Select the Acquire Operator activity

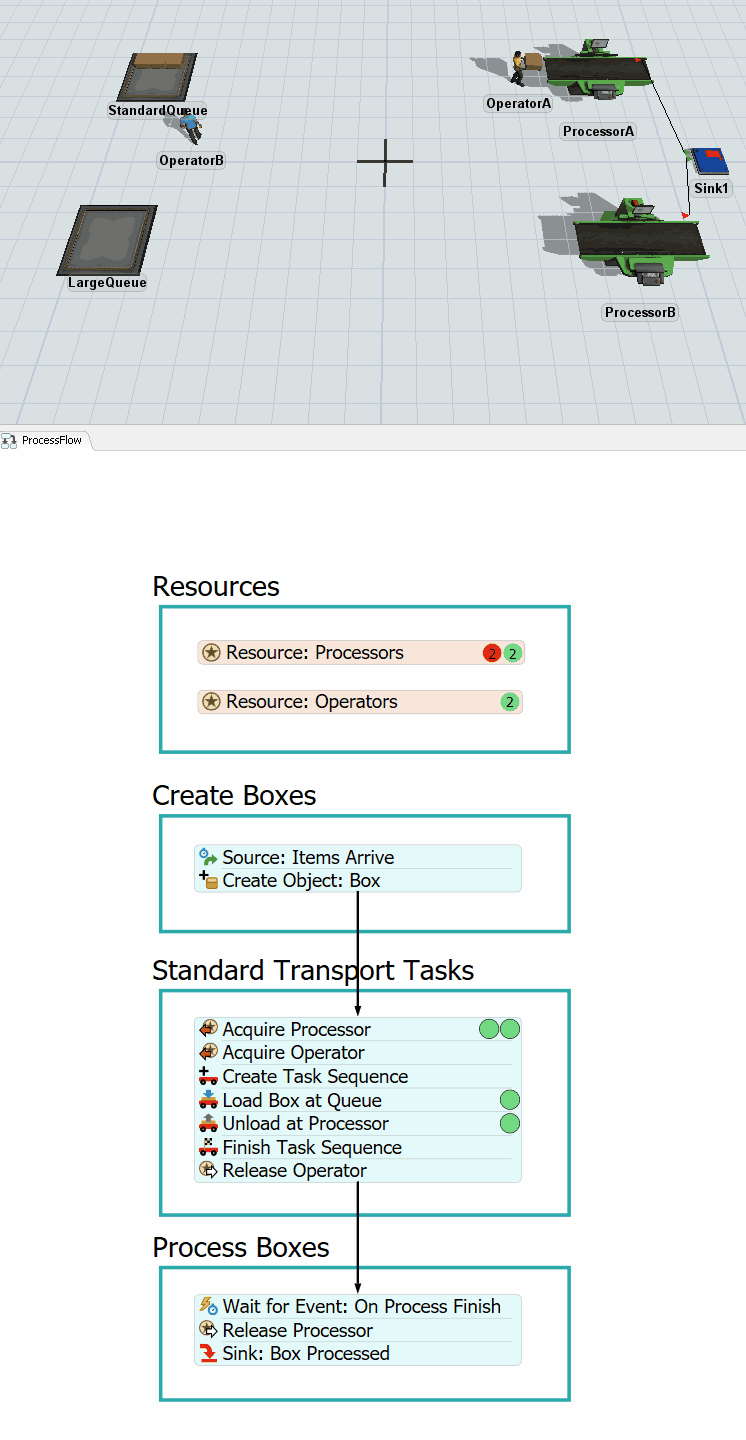[293, 1053]
